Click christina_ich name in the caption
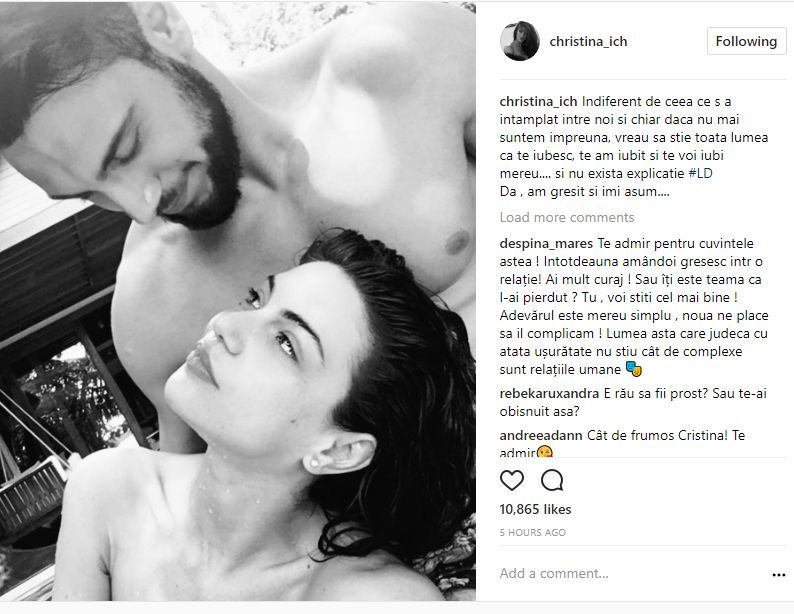Screen dimensions: 794x614 538,102
